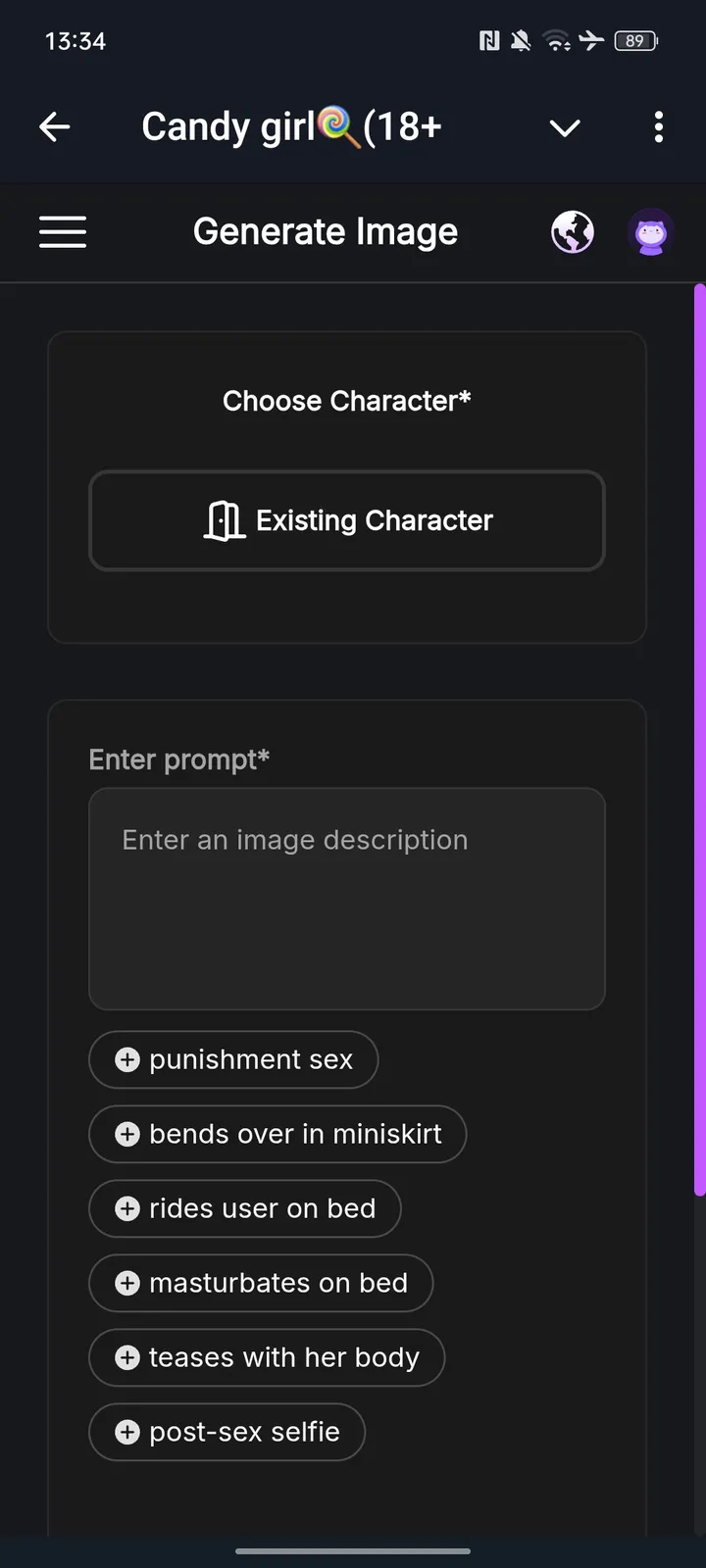706x1568 pixels.
Task: Tap the muted notification bell status icon
Action: tap(521, 40)
